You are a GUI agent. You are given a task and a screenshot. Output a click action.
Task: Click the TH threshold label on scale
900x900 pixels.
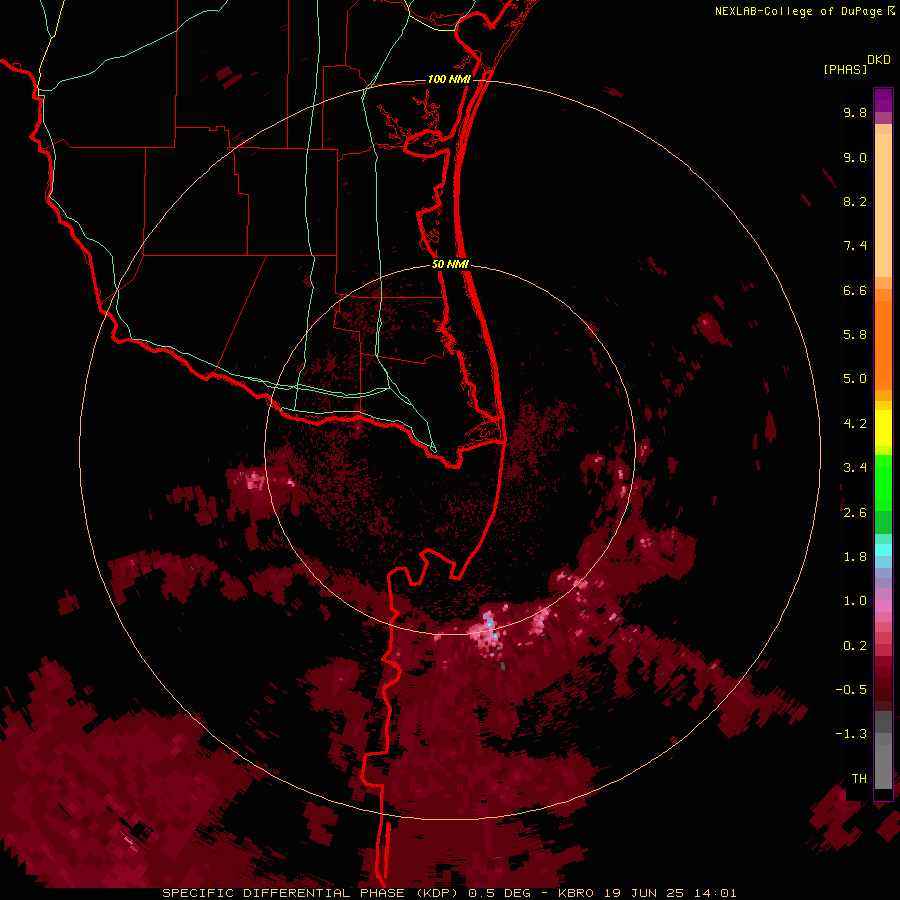859,779
